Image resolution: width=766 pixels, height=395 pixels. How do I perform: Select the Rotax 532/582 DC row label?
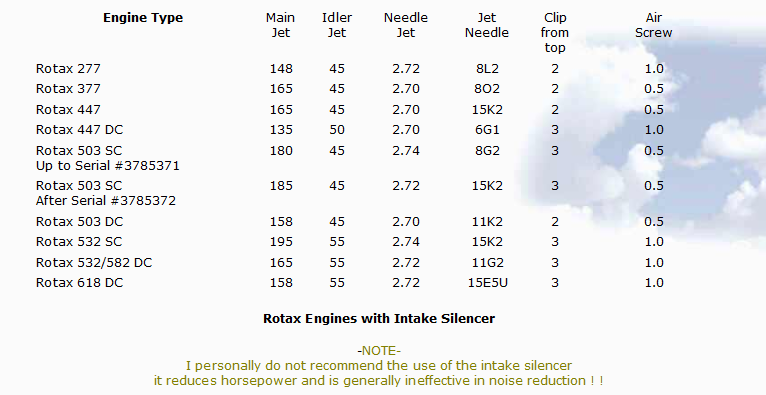pyautogui.click(x=94, y=263)
